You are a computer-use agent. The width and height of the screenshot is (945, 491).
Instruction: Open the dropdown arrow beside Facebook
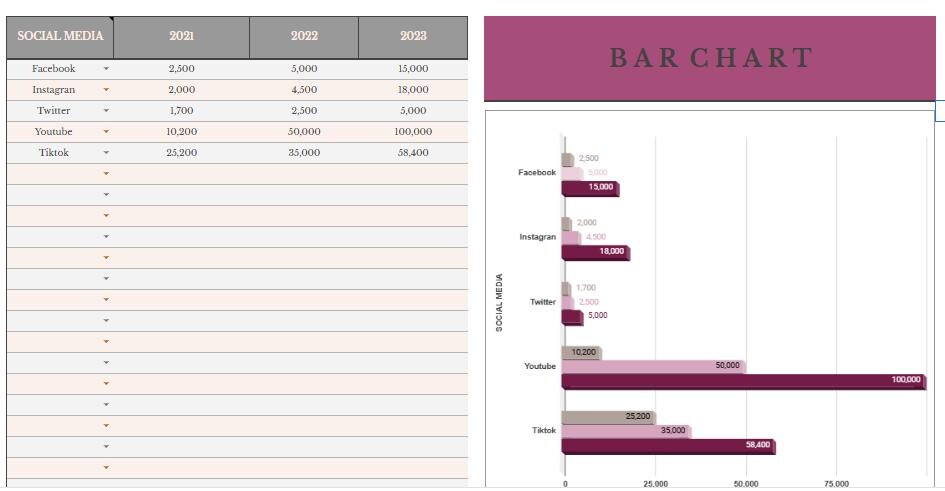click(106, 69)
